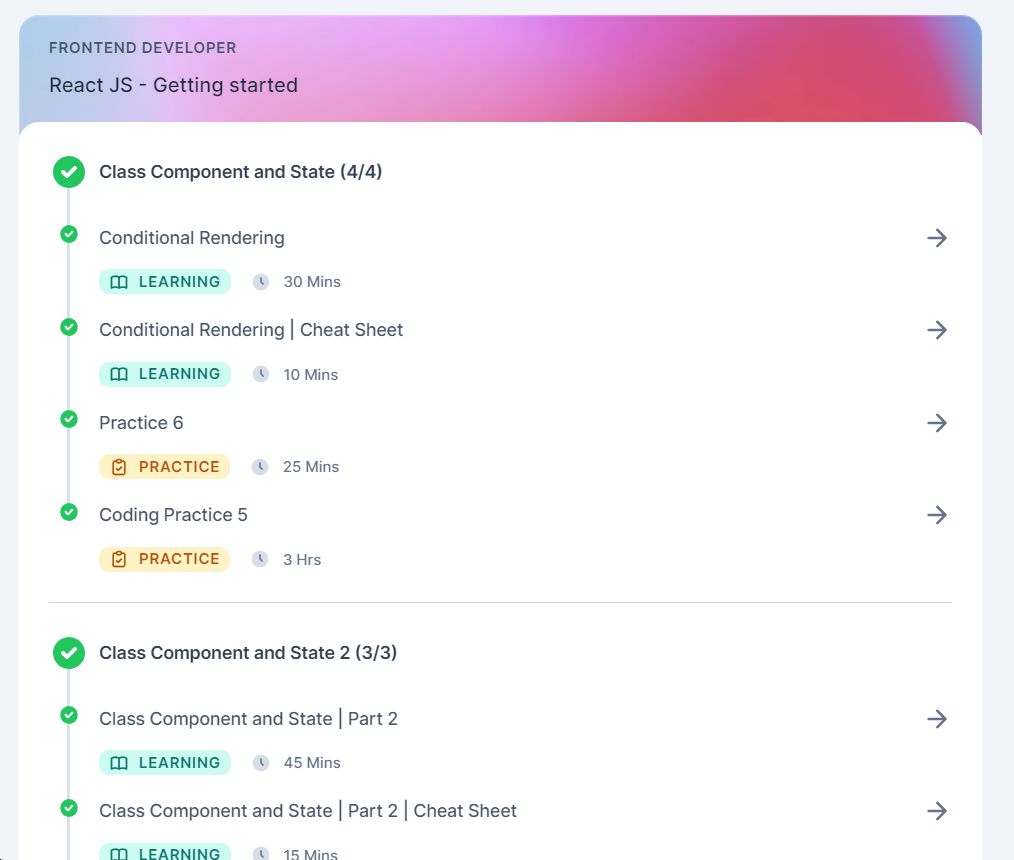Open the Conditional Rendering | Cheat Sheet lesson

(251, 330)
